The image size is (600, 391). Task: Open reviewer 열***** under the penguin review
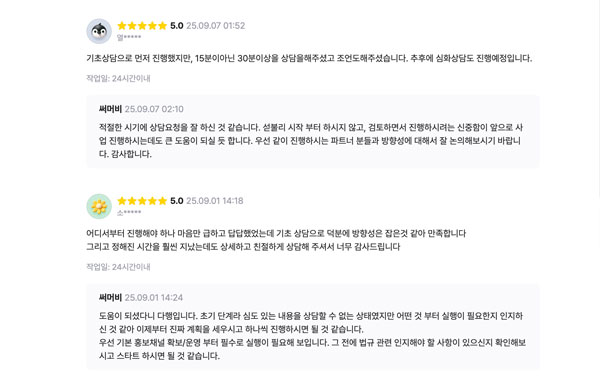click(129, 37)
